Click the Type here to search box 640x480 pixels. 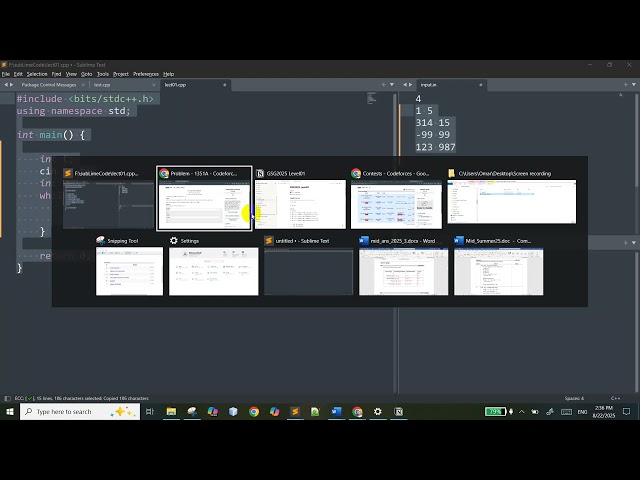tap(80, 412)
